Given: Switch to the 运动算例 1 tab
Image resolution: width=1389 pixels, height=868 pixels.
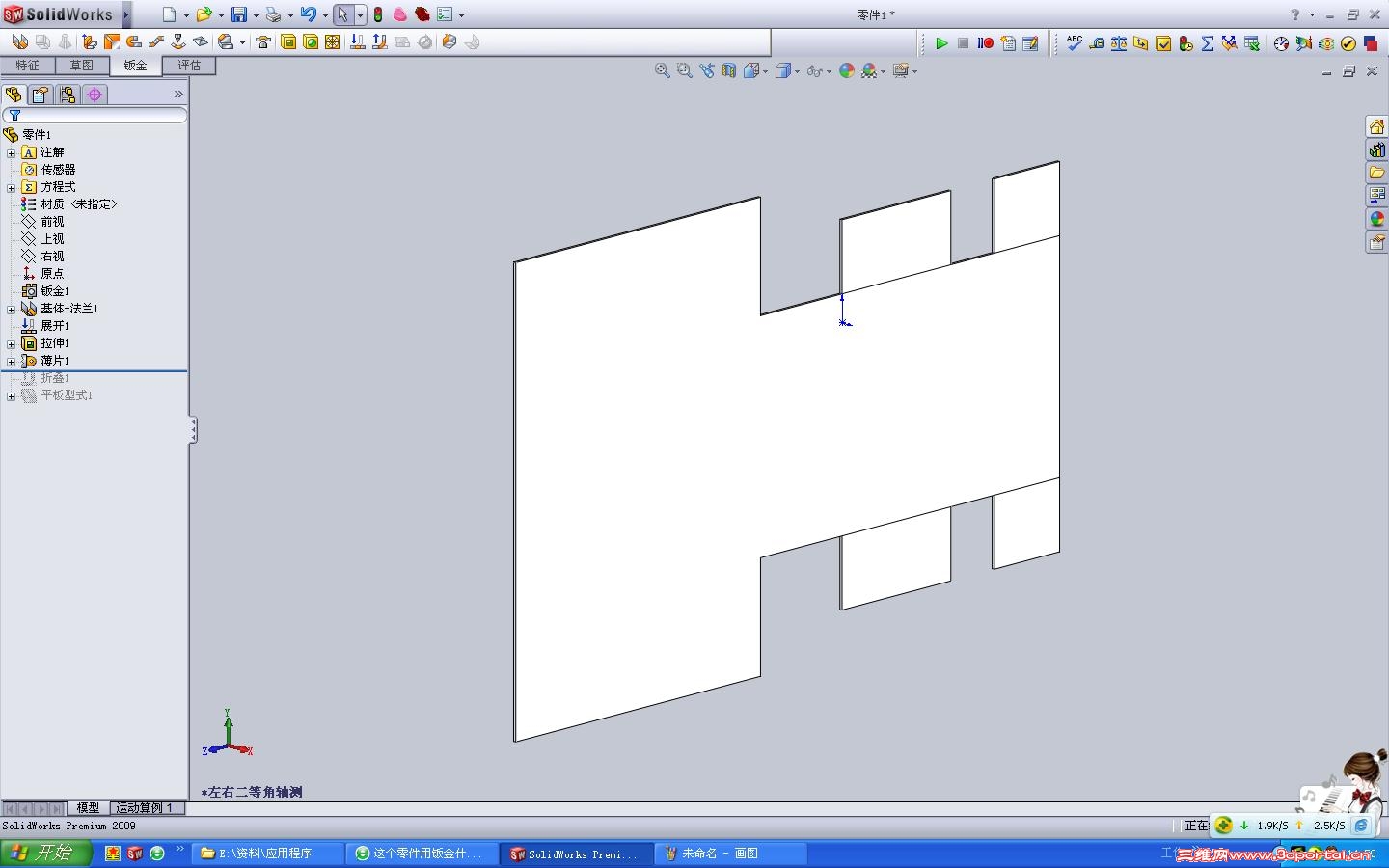Looking at the screenshot, I should (x=145, y=808).
